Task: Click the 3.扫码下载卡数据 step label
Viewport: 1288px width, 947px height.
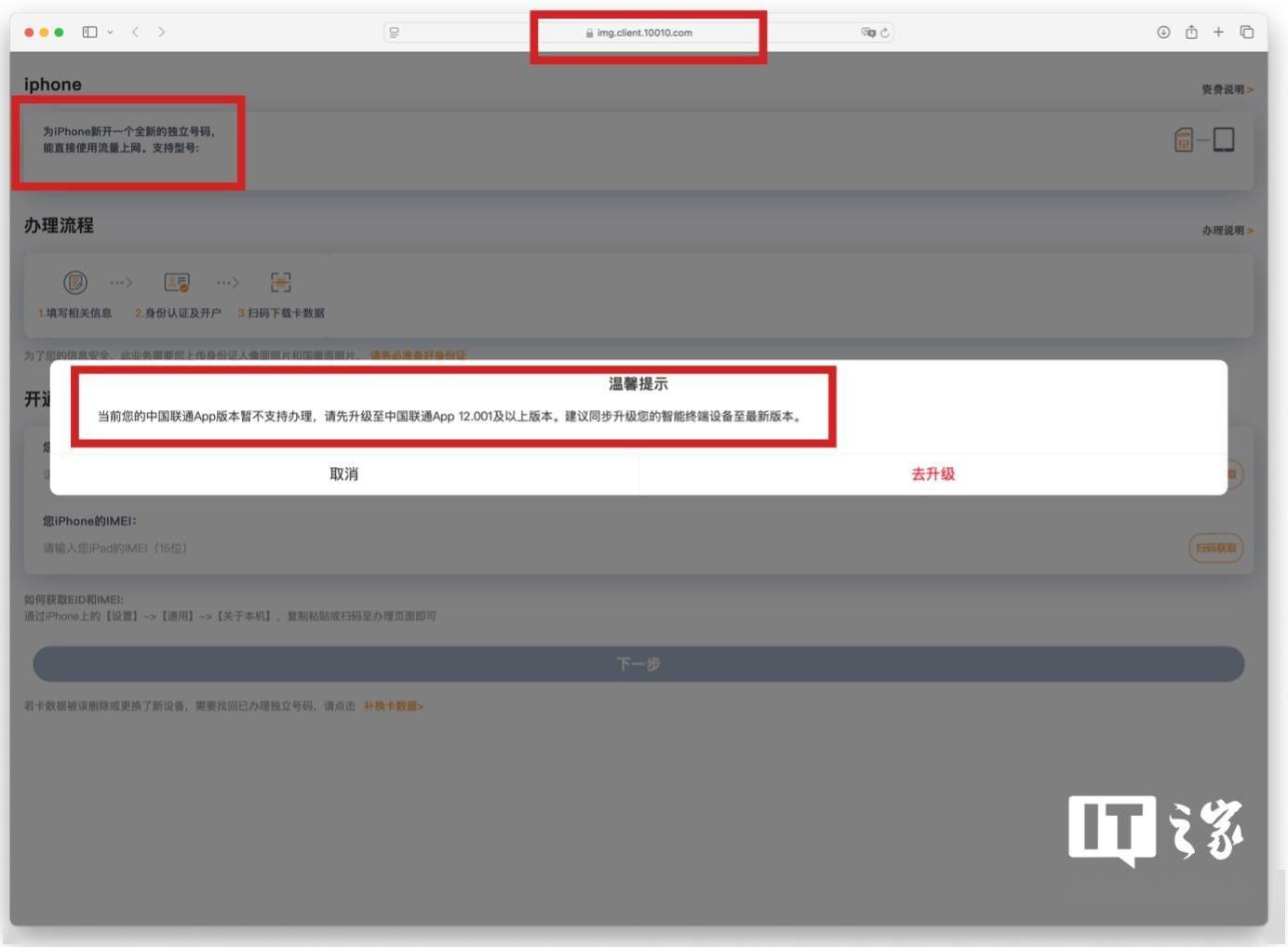Action: (x=281, y=313)
